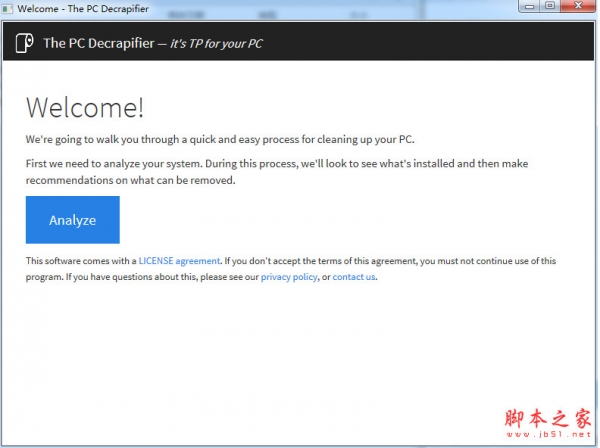Screen dimensions: 600x448
Task: Click the header title 'The PC Decrapifier'
Action: tap(99, 43)
